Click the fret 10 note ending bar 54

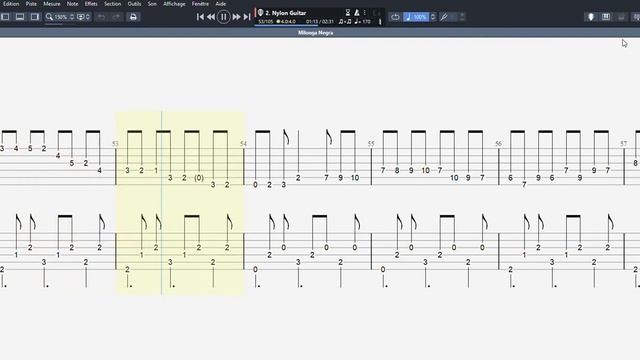coord(355,178)
